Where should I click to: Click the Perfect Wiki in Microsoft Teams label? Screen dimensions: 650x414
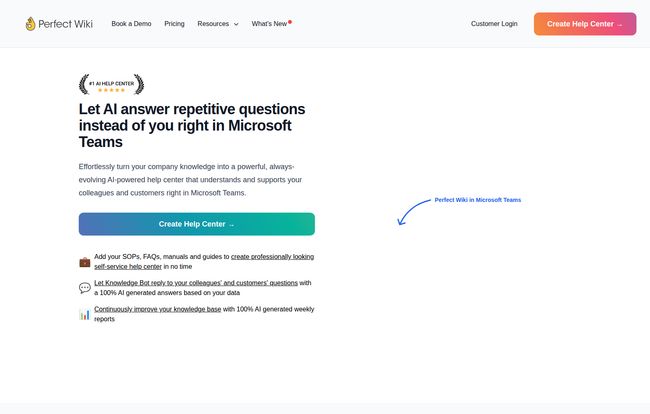pyautogui.click(x=478, y=200)
